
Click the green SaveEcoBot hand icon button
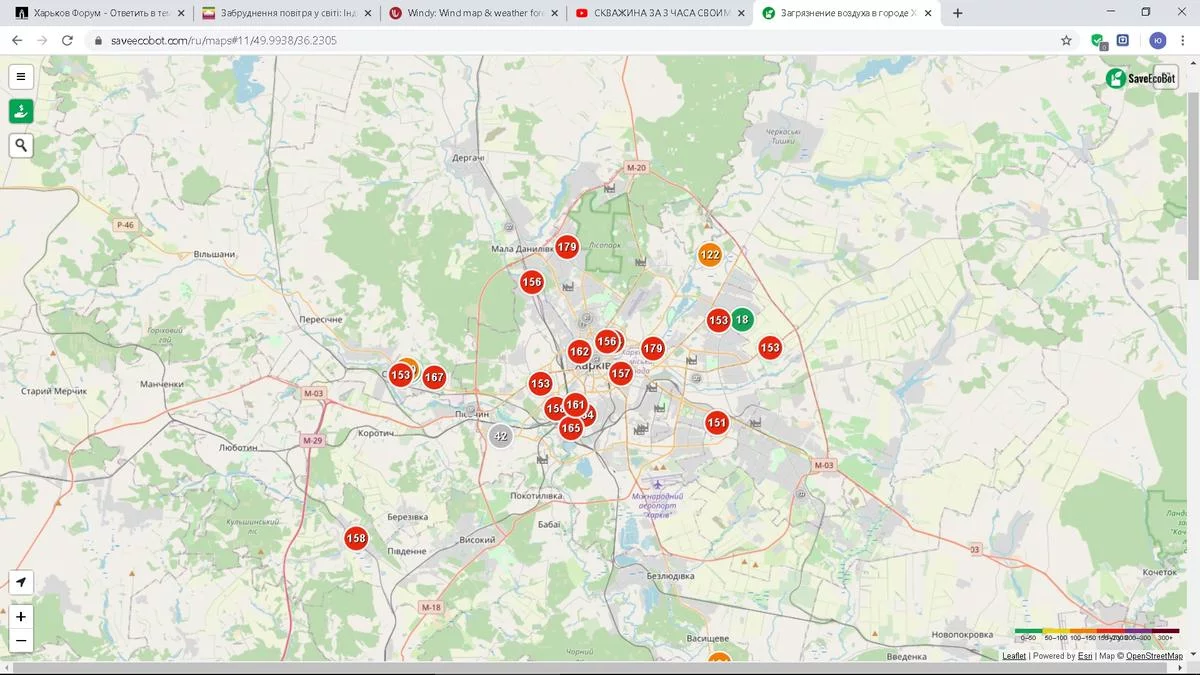point(21,111)
